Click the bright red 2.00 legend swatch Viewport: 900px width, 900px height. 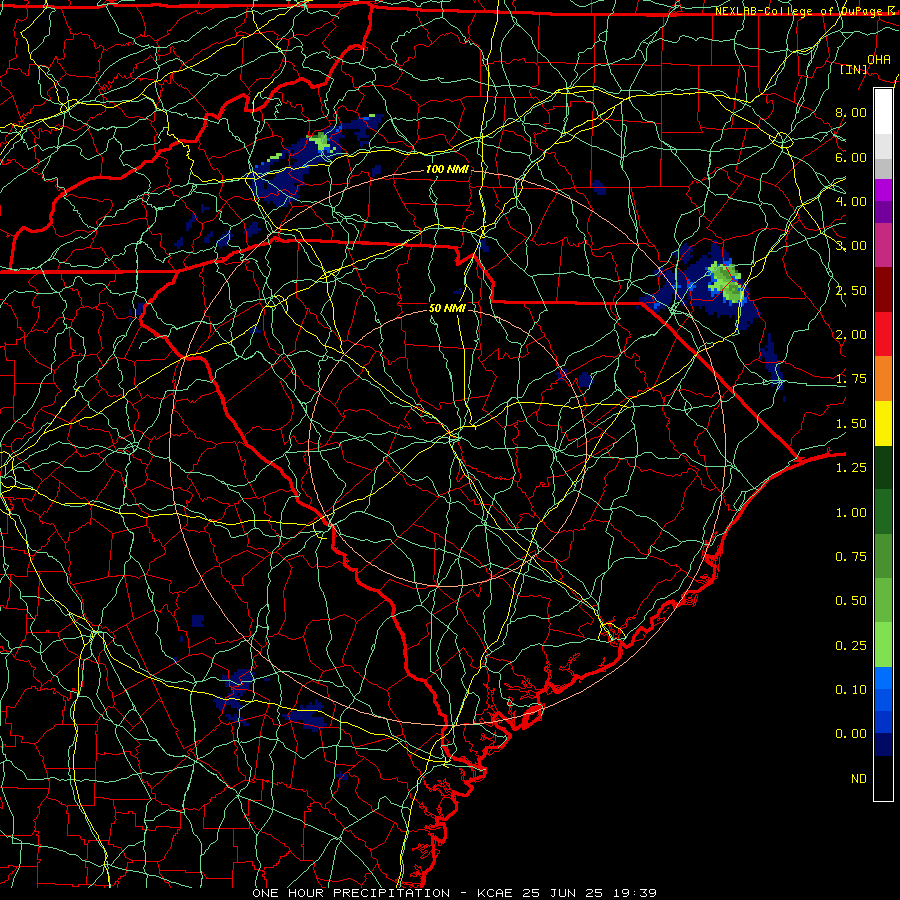[x=883, y=334]
